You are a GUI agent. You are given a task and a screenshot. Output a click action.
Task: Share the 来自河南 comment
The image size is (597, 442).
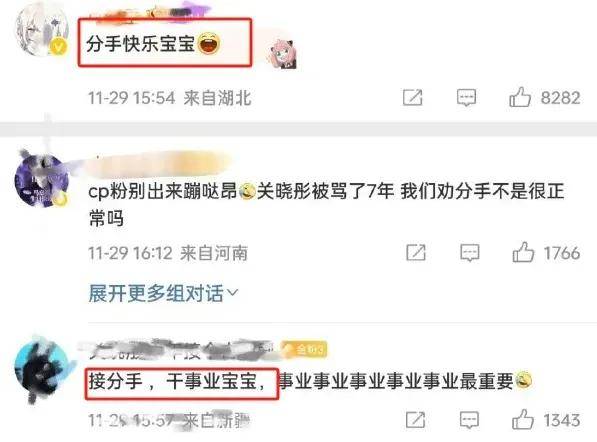coord(416,252)
